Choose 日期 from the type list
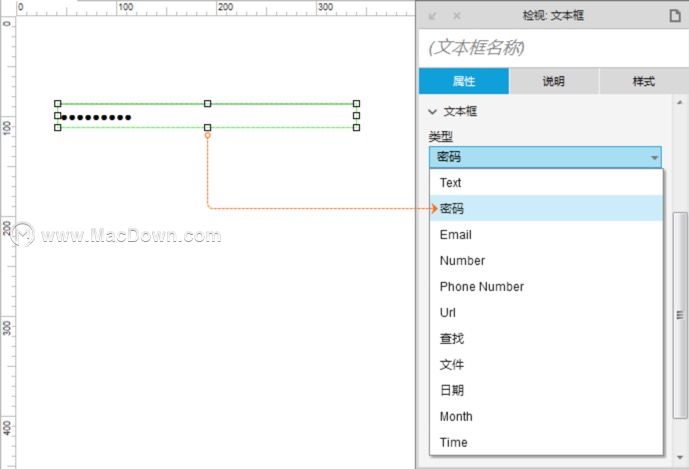 546,390
